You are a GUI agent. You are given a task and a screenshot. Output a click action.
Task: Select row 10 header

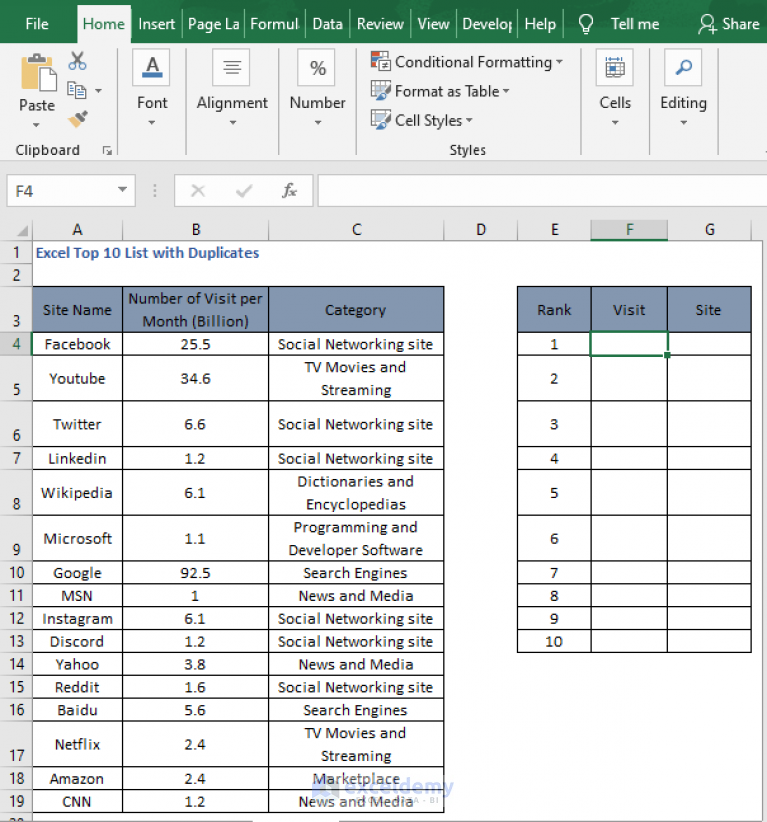tap(16, 572)
